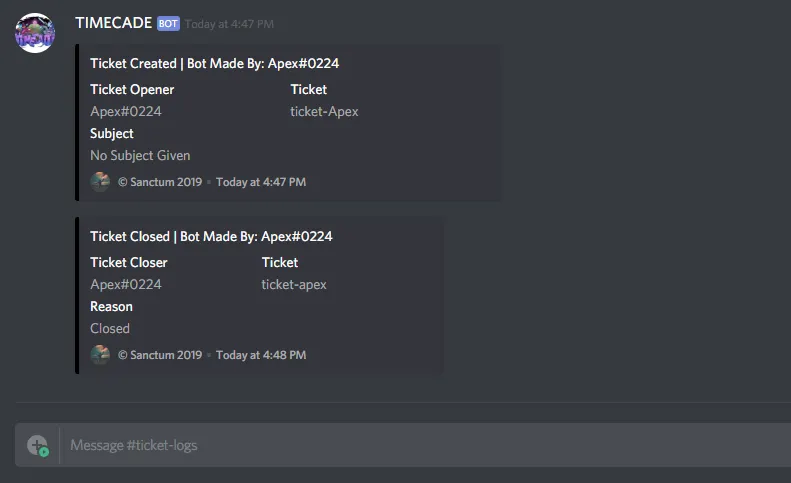Click the TIMECADE bot avatar
791x483 pixels.
[35, 33]
